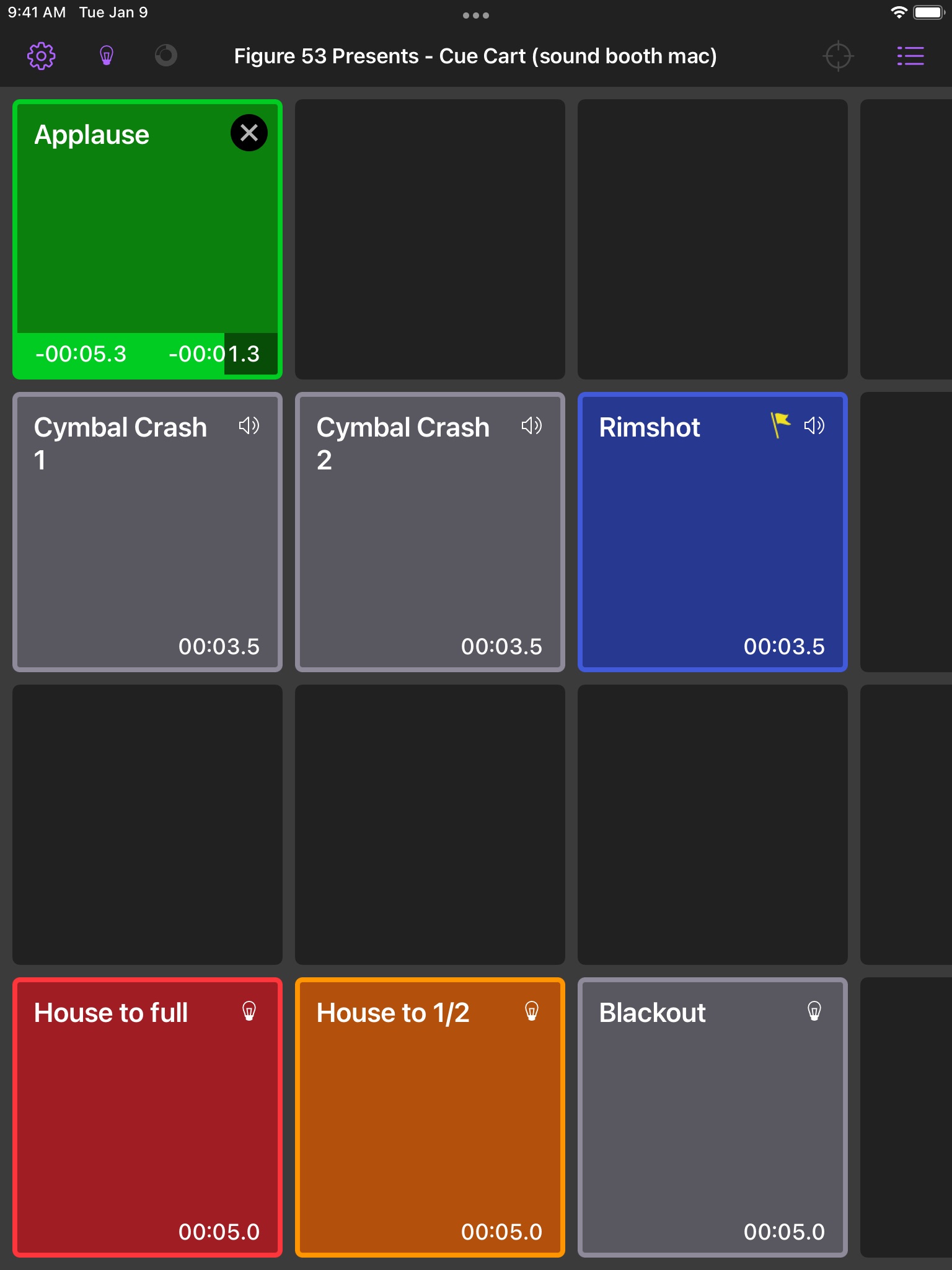Image resolution: width=952 pixels, height=1270 pixels.
Task: Tap the Wi-Fi status icon
Action: point(899,12)
